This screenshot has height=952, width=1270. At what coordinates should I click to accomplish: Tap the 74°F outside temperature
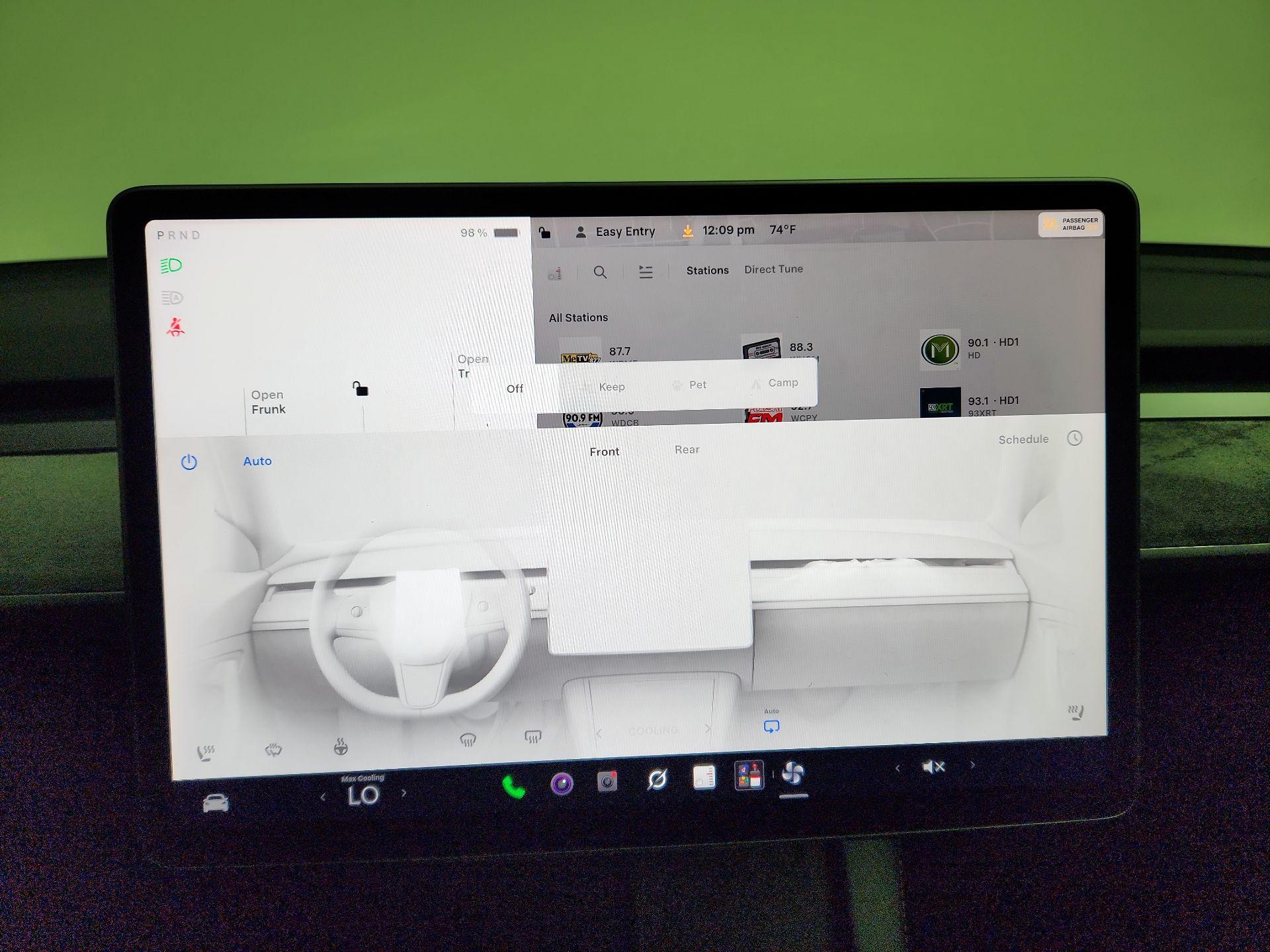[783, 229]
